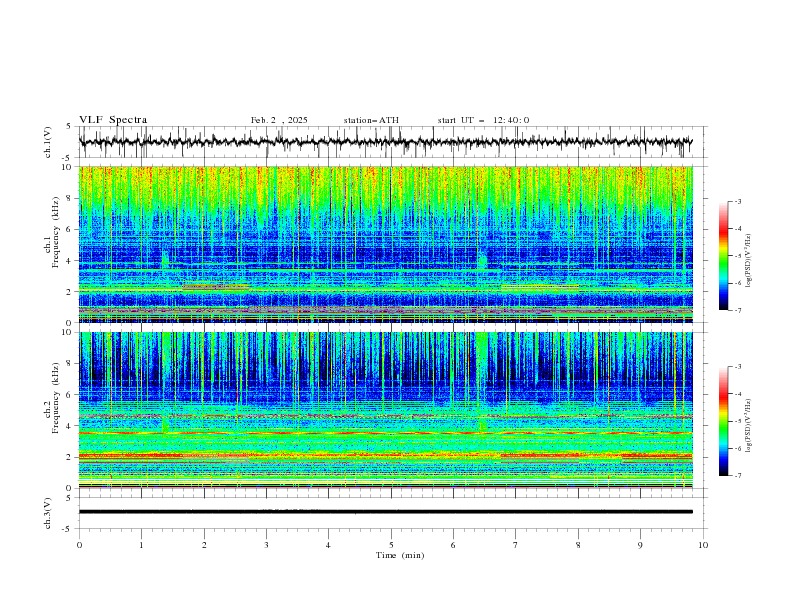
Task: Click the ch.3 flat voltage trace
Action: 385,512
